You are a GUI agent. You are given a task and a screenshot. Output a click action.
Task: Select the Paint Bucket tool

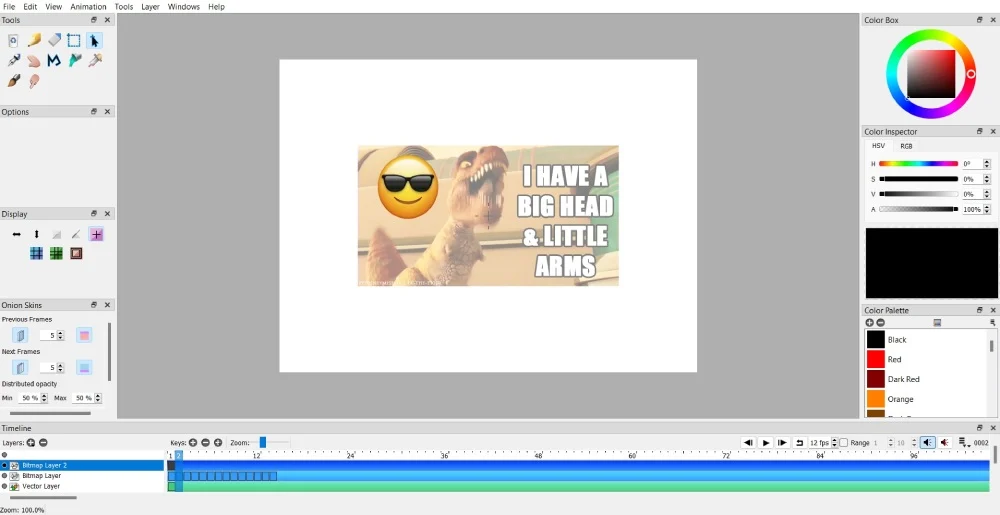[x=75, y=61]
